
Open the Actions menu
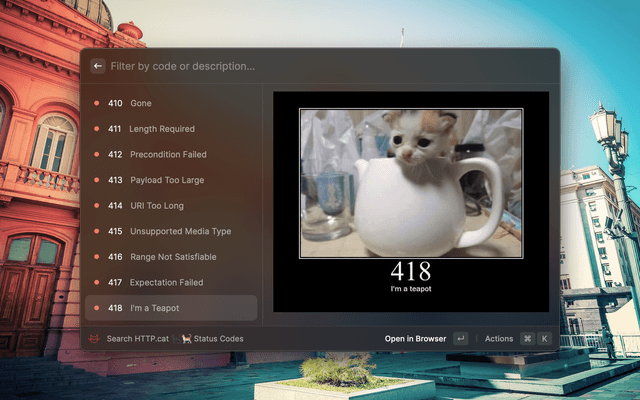498,339
